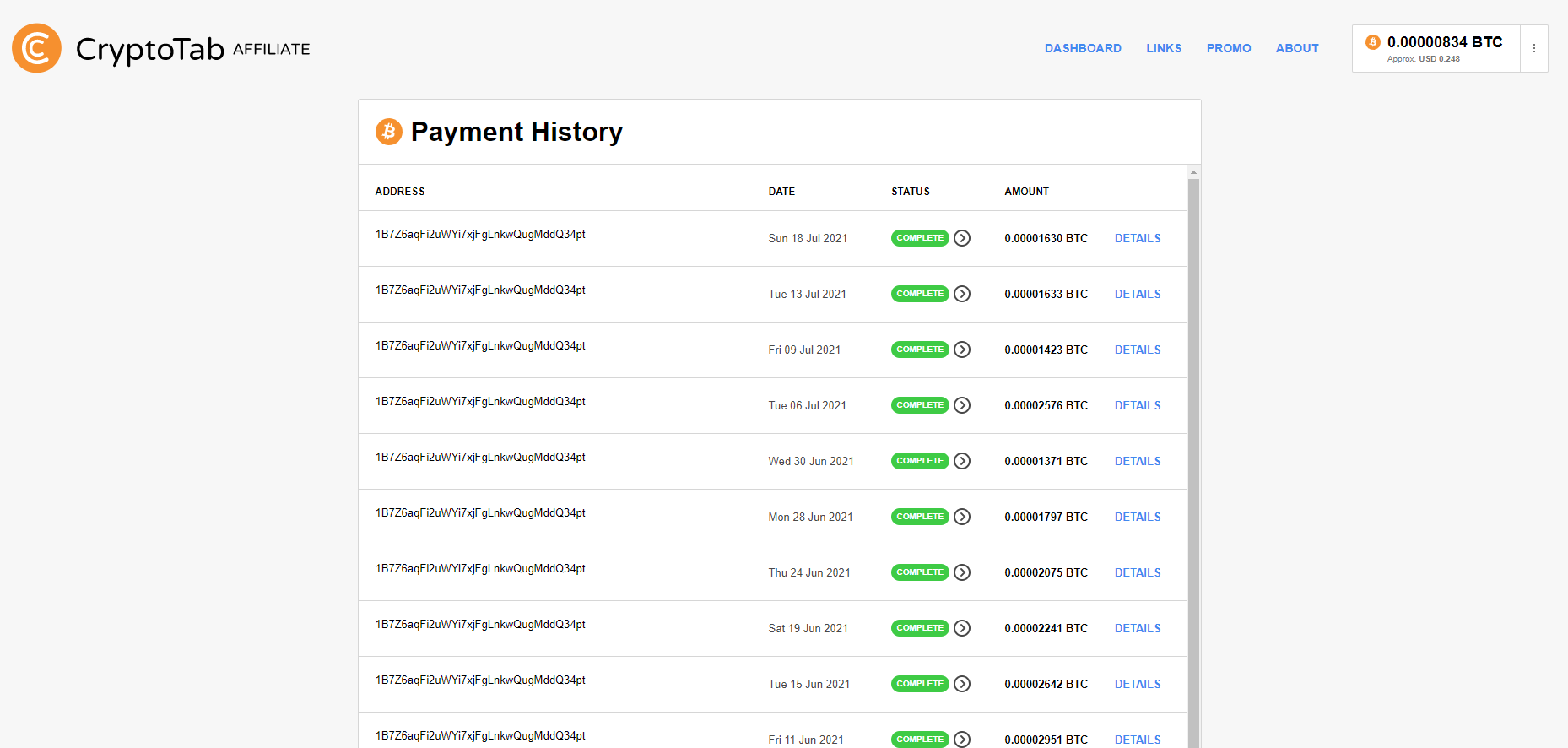Click wallet address in Wed 30 Jun 2021 row

click(480, 458)
